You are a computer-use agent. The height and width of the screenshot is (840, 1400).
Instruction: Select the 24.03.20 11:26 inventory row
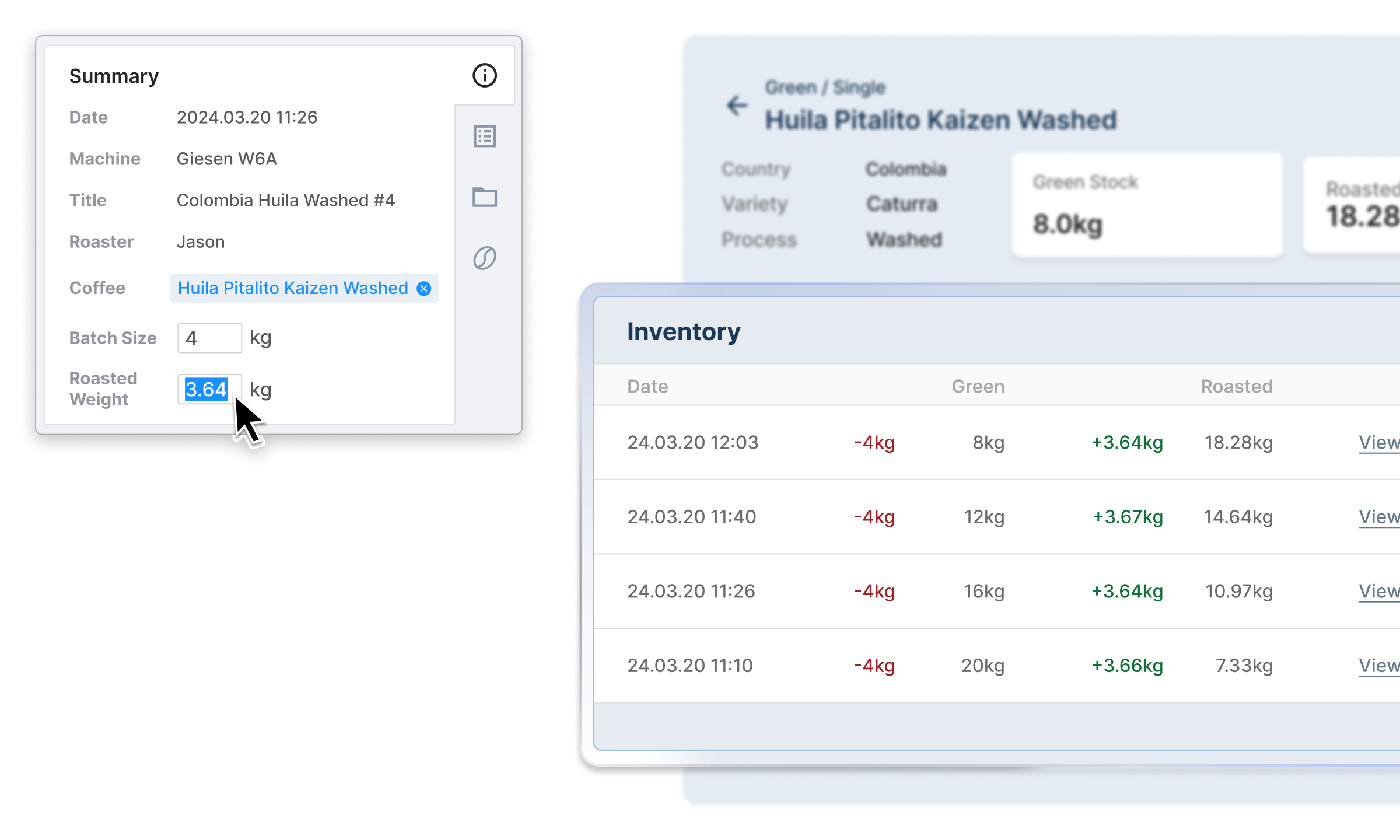691,591
